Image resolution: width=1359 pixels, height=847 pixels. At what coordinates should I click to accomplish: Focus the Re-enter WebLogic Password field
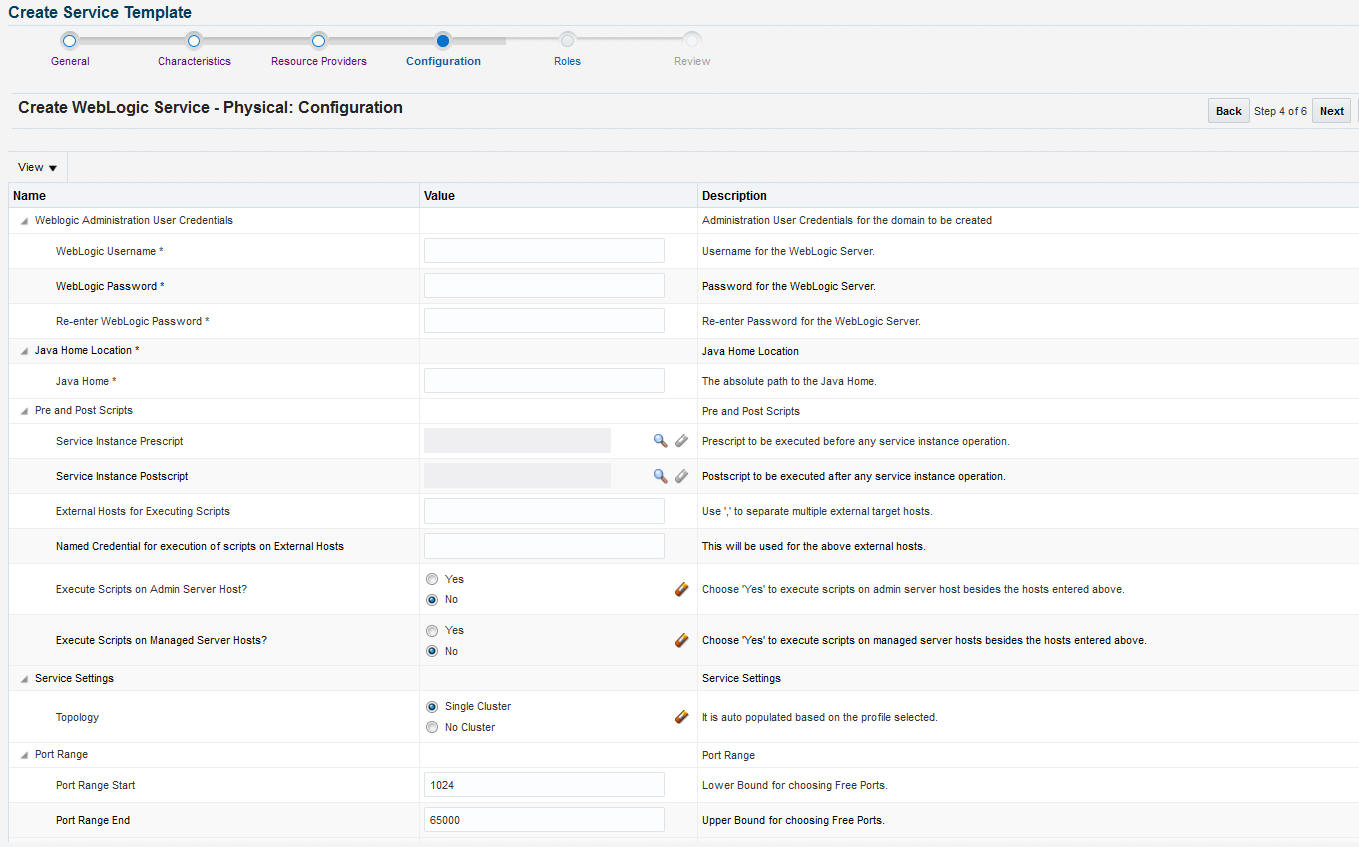point(544,321)
